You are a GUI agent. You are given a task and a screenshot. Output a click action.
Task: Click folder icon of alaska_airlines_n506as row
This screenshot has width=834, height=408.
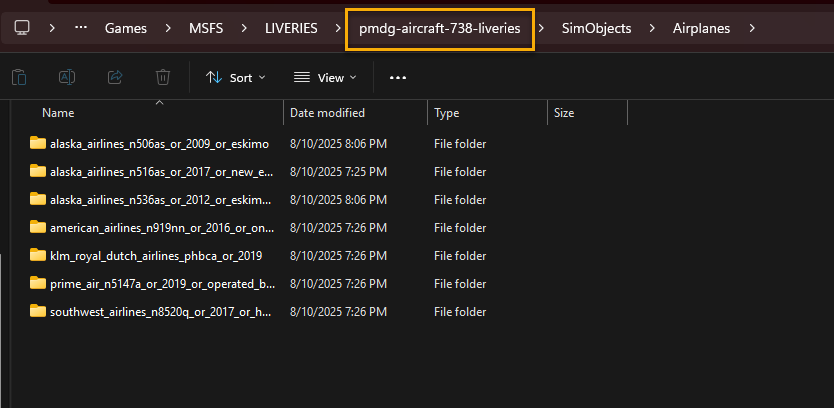38,143
